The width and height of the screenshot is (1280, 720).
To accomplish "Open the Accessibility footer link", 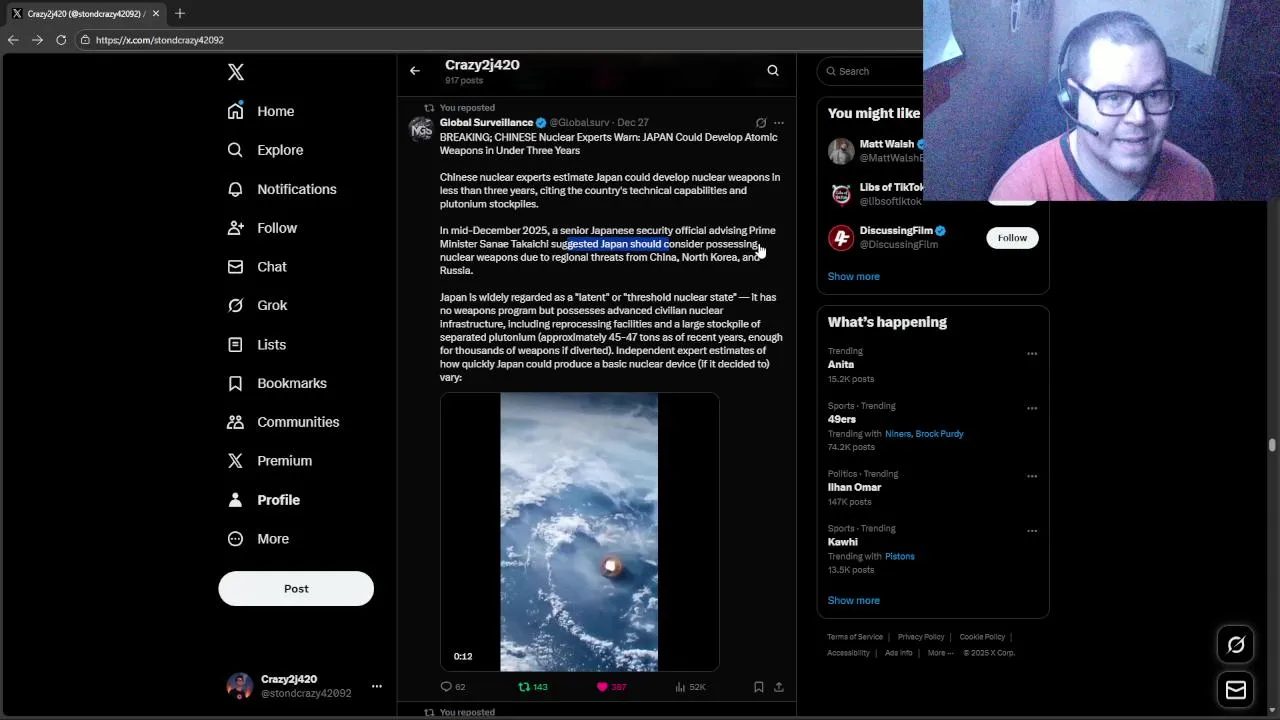I will pos(848,653).
